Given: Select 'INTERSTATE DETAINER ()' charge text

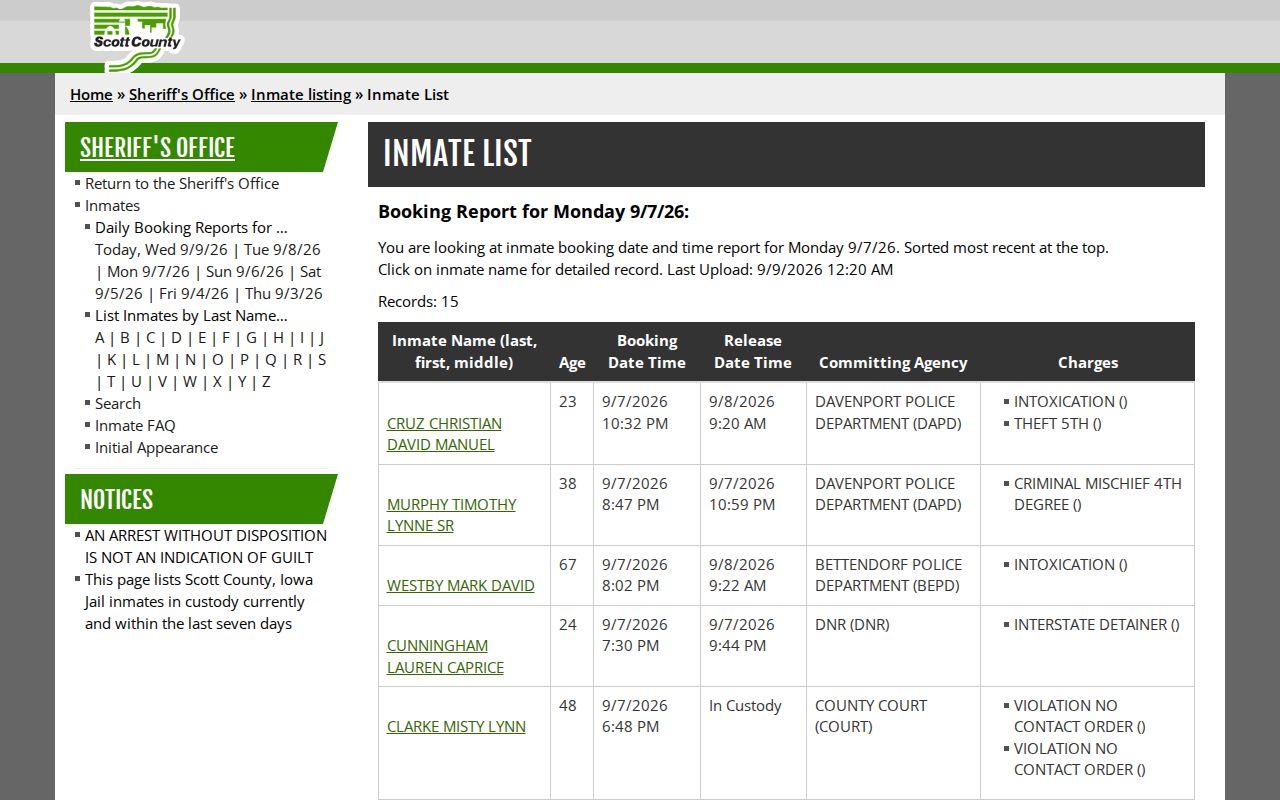Looking at the screenshot, I should (x=1097, y=624).
